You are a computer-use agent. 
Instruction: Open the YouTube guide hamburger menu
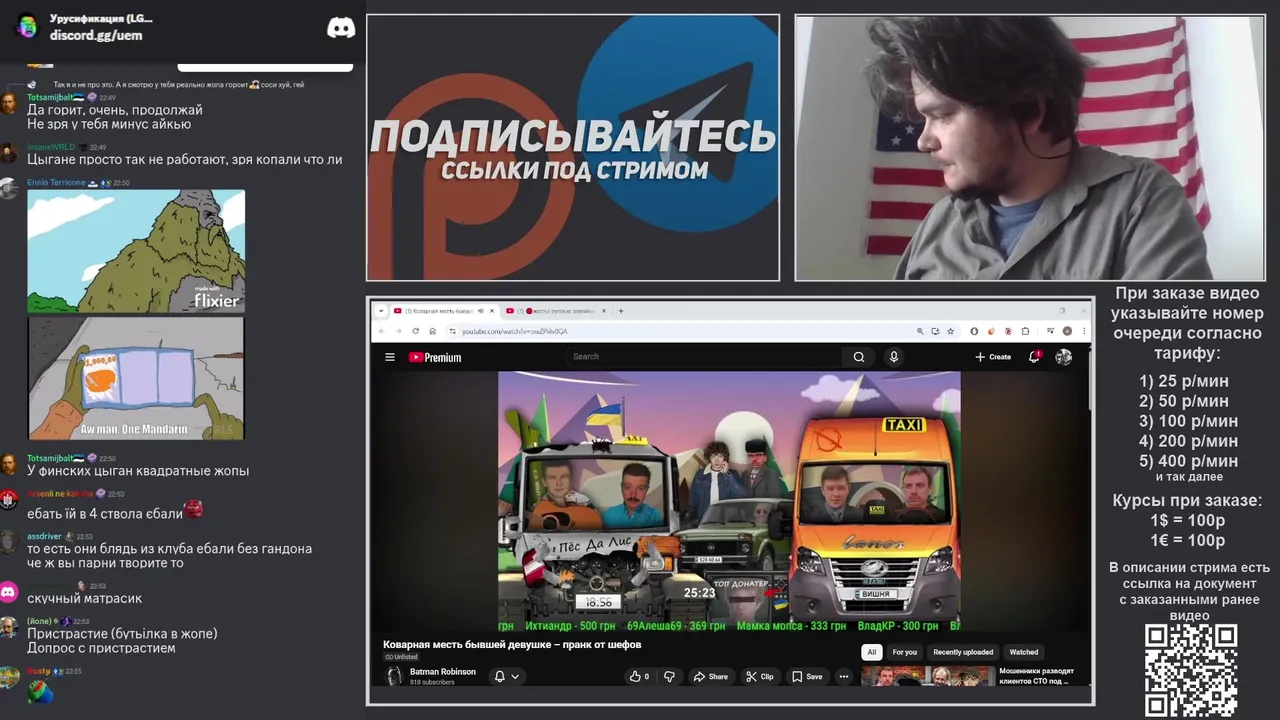tap(390, 357)
